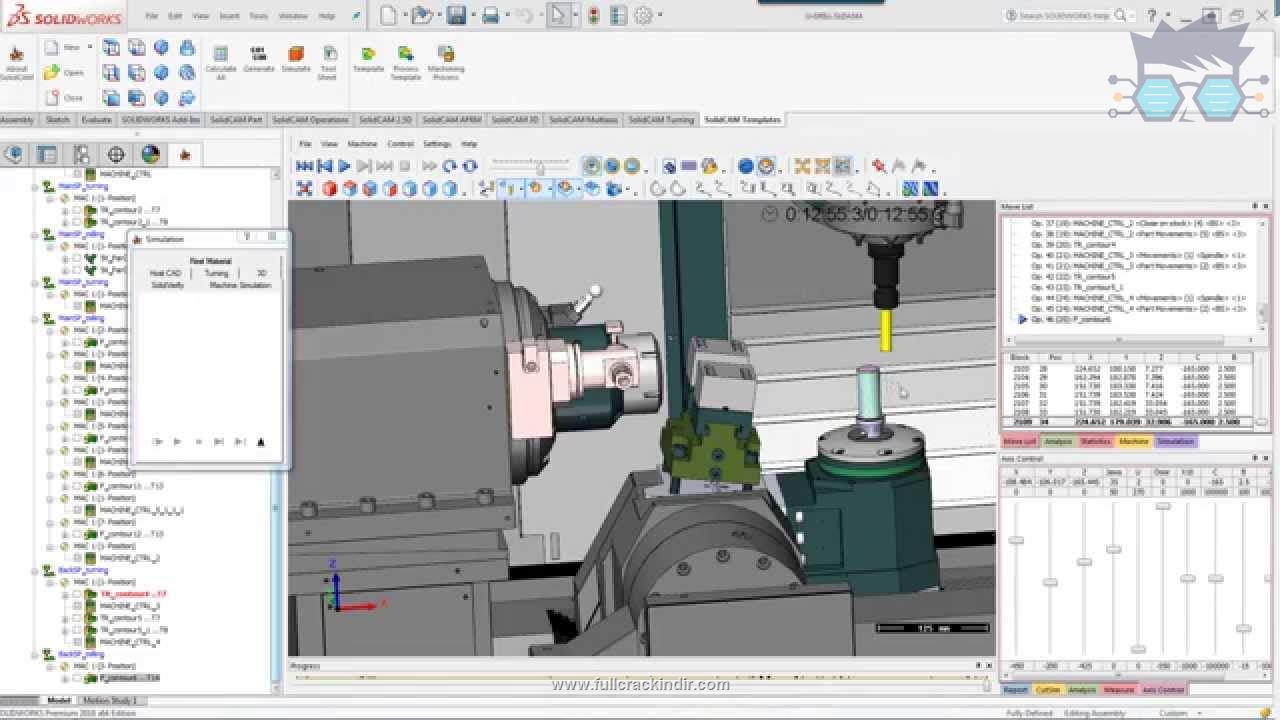Toggle the checkbox beside MACHINE_CTRL_2 in the tree
This screenshot has width=1280, height=720.
[77, 558]
